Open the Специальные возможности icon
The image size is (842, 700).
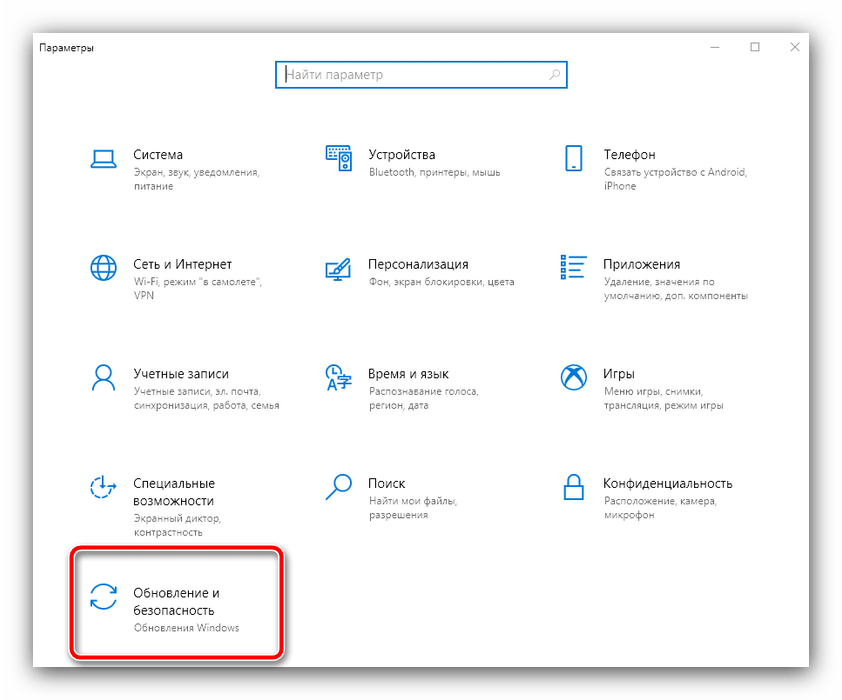click(x=103, y=487)
